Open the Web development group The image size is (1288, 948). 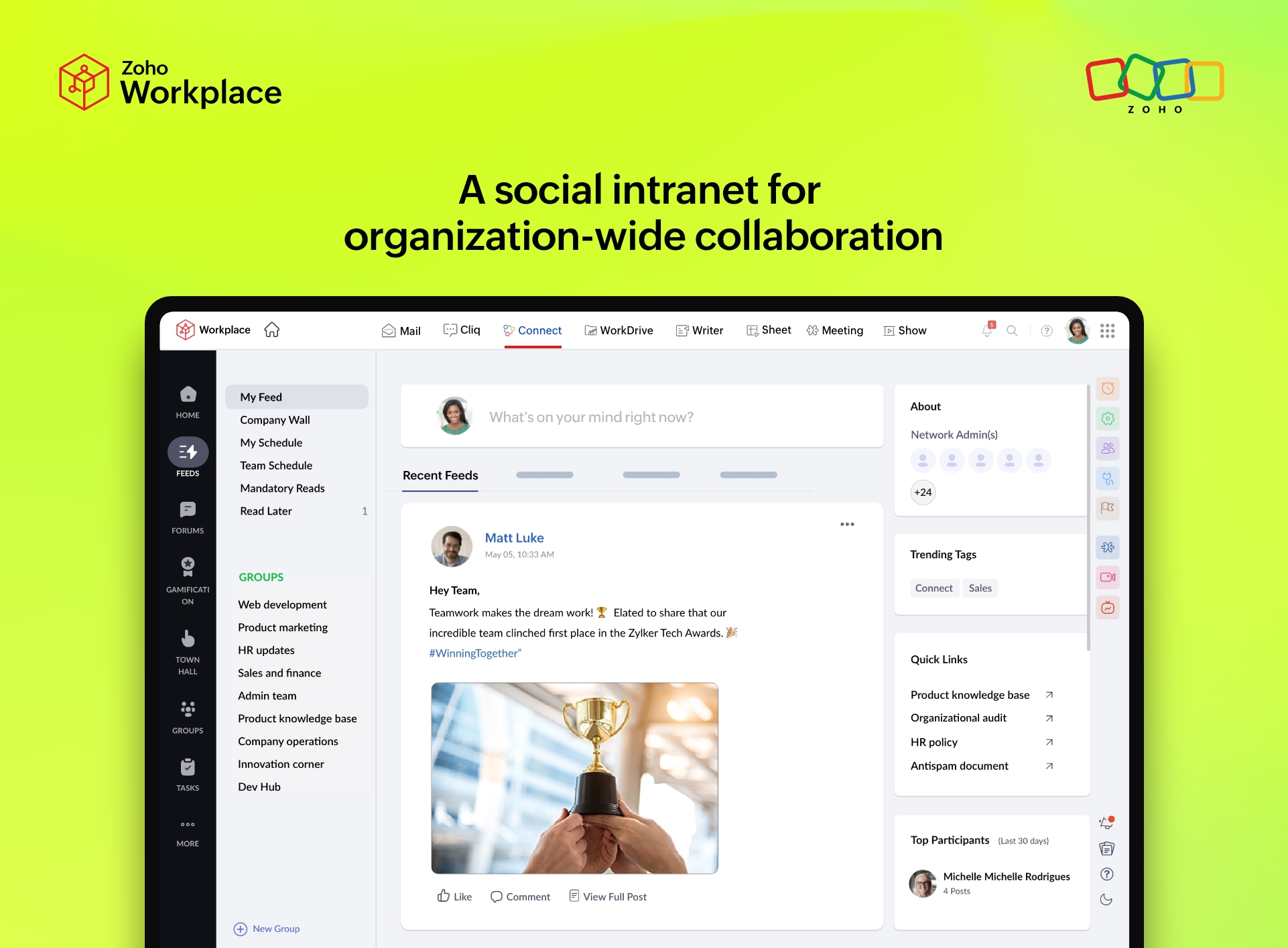282,604
